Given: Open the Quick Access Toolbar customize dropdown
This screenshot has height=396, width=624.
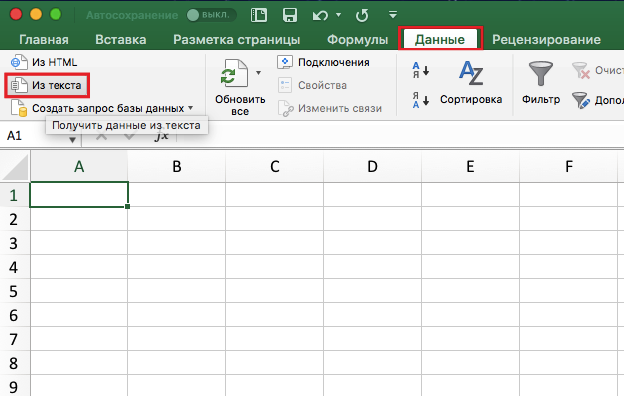Looking at the screenshot, I should (393, 15).
